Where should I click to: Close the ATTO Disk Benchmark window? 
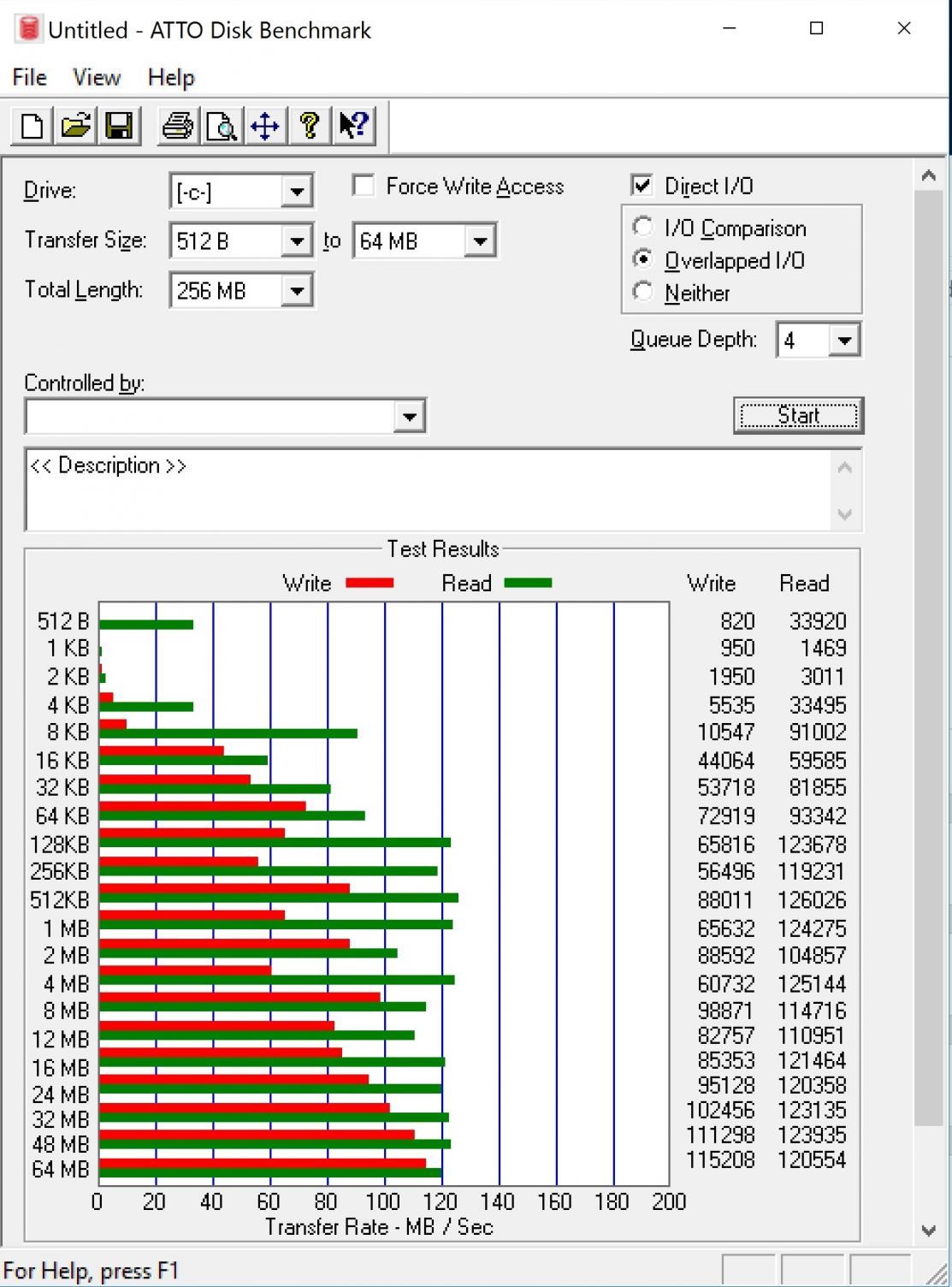tap(904, 28)
